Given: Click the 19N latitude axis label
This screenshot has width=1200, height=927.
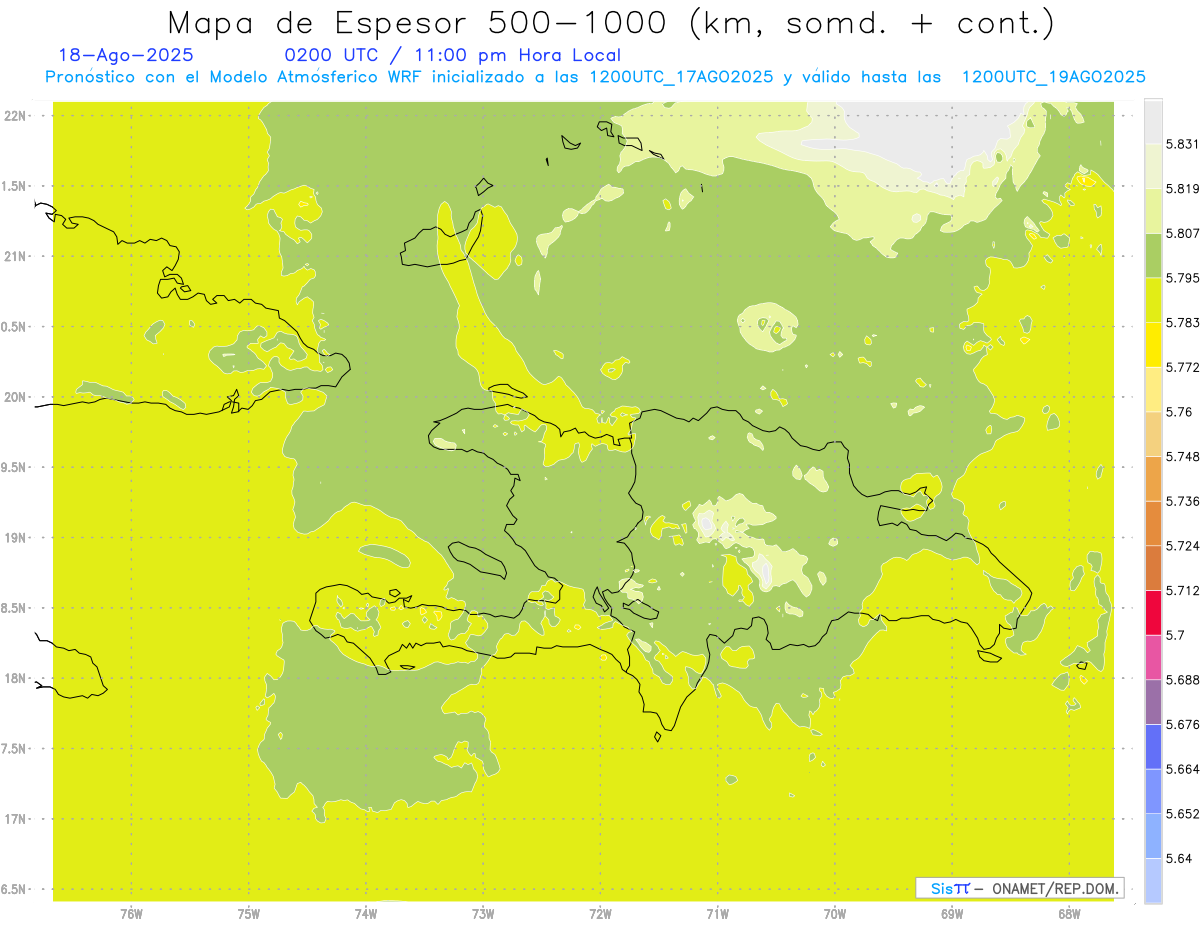Looking at the screenshot, I should 16,538.
